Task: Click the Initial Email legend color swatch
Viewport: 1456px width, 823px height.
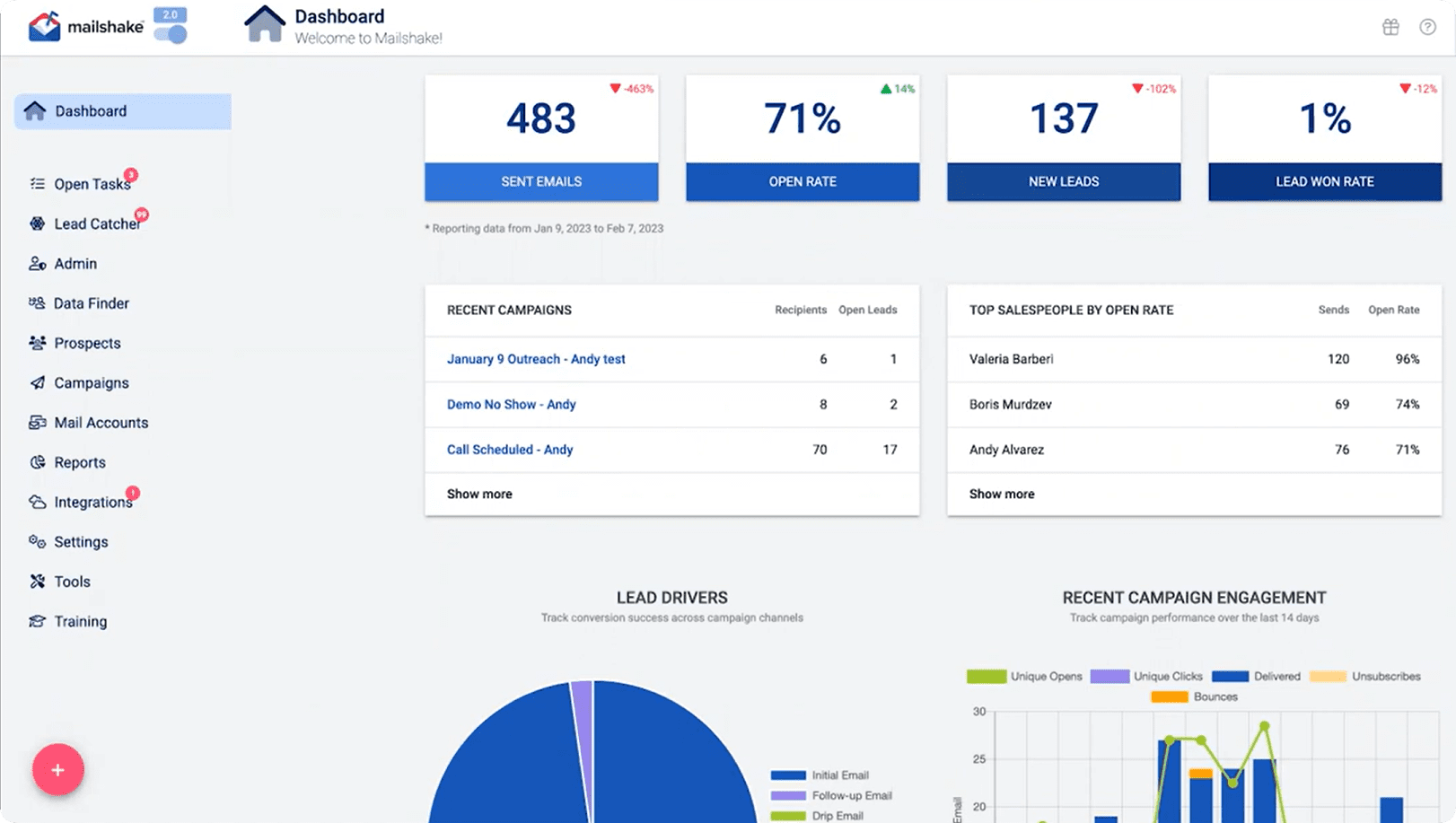Action: 787,775
